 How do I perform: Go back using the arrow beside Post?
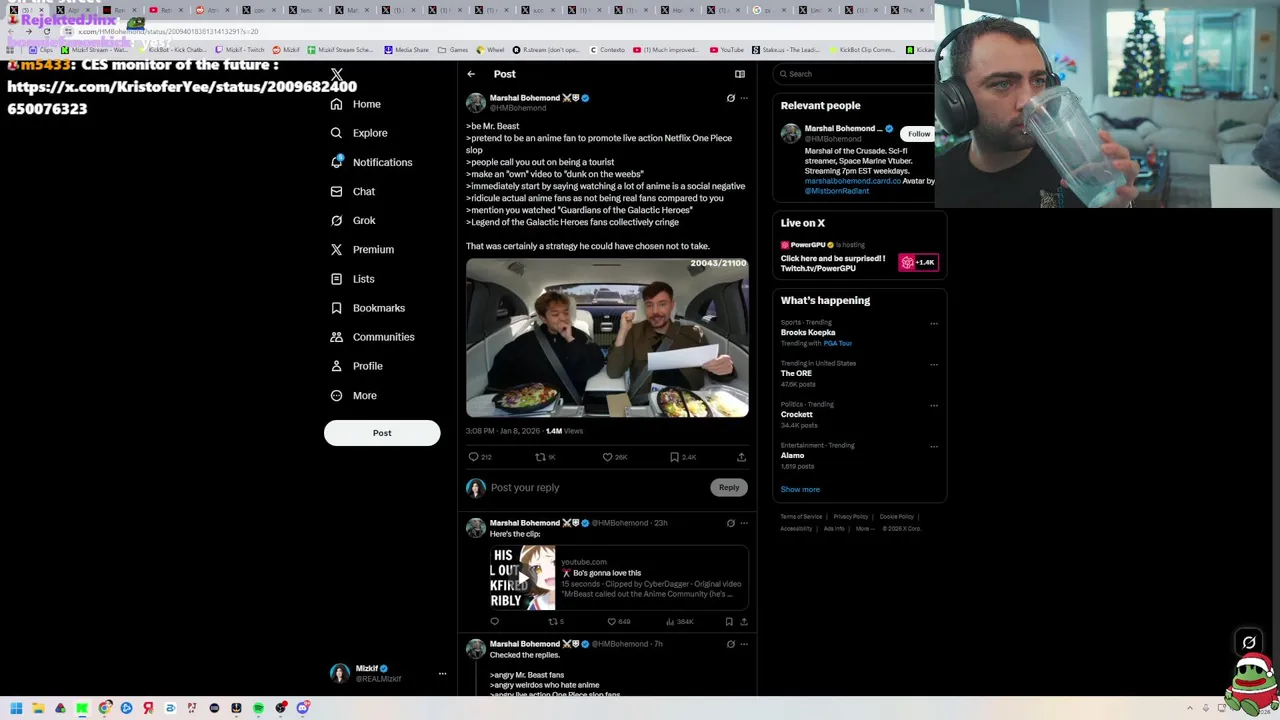point(471,74)
